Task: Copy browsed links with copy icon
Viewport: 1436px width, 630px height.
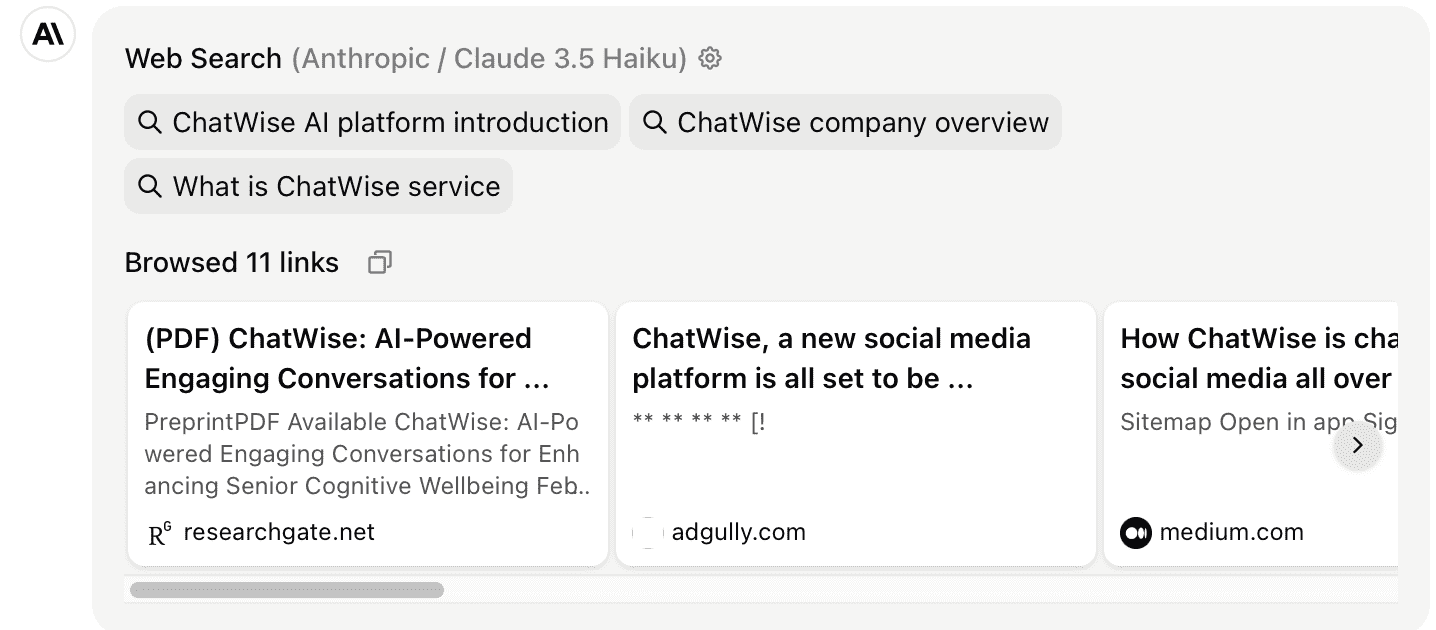Action: pos(380,263)
